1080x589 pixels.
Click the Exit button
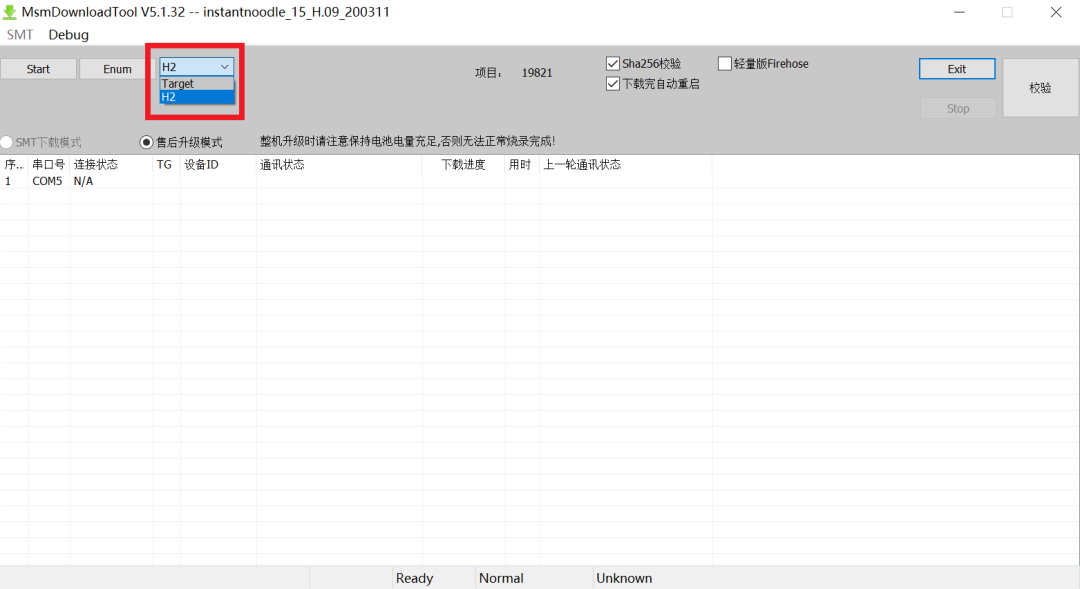tap(957, 69)
